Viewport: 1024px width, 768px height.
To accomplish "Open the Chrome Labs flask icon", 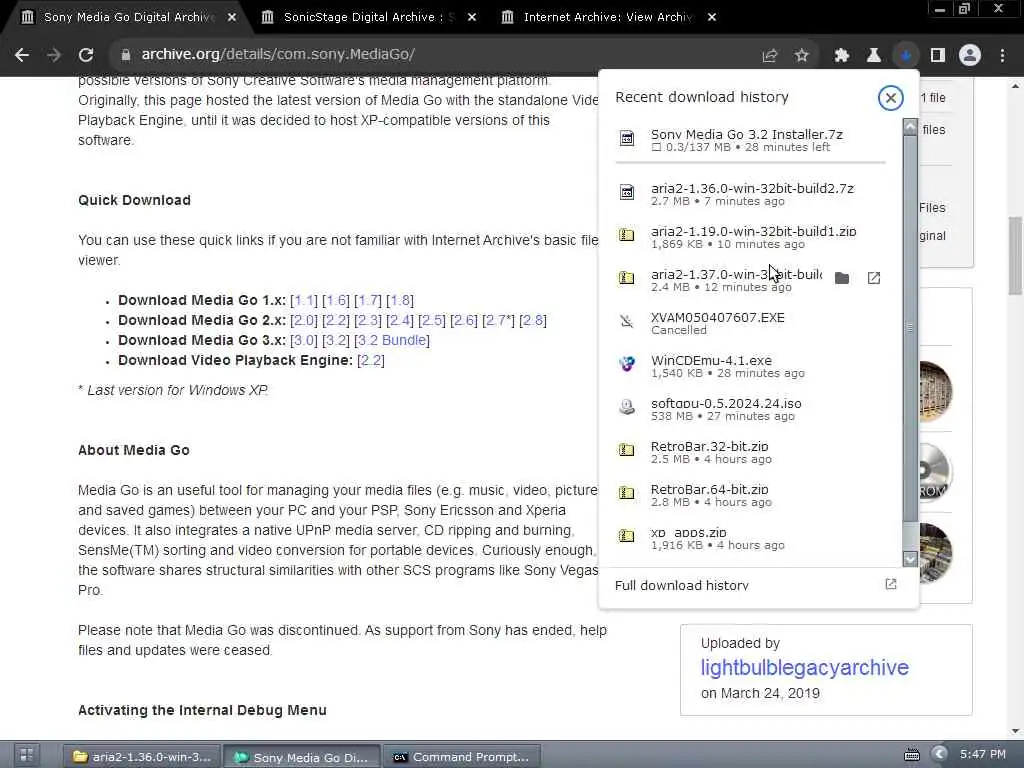I will [x=873, y=56].
